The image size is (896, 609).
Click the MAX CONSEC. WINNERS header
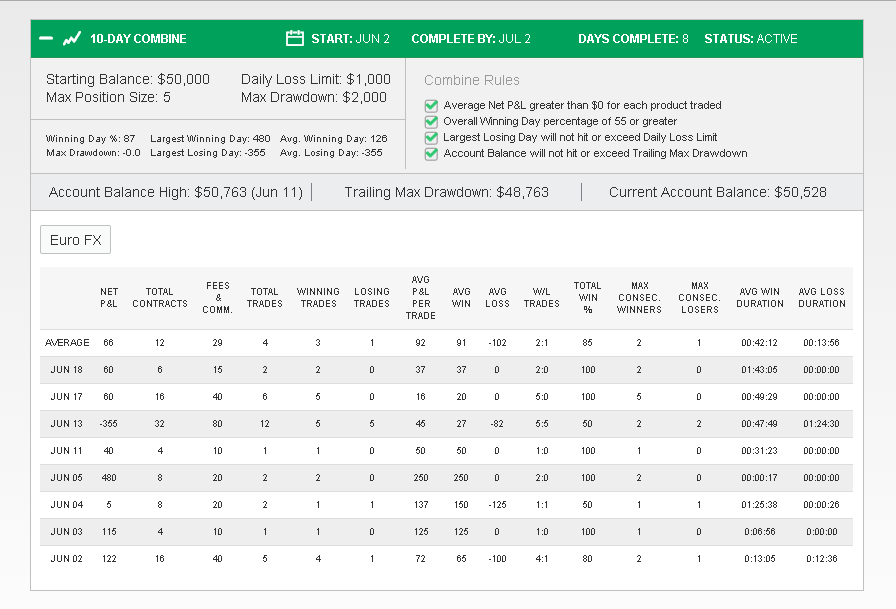click(x=639, y=298)
